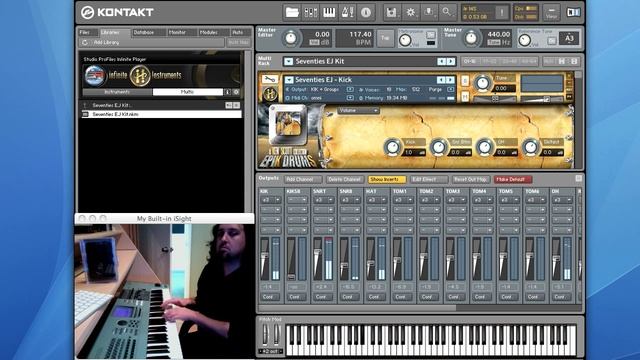Click the refresh icon beside Add Library
This screenshot has height=360, width=640.
click(85, 42)
